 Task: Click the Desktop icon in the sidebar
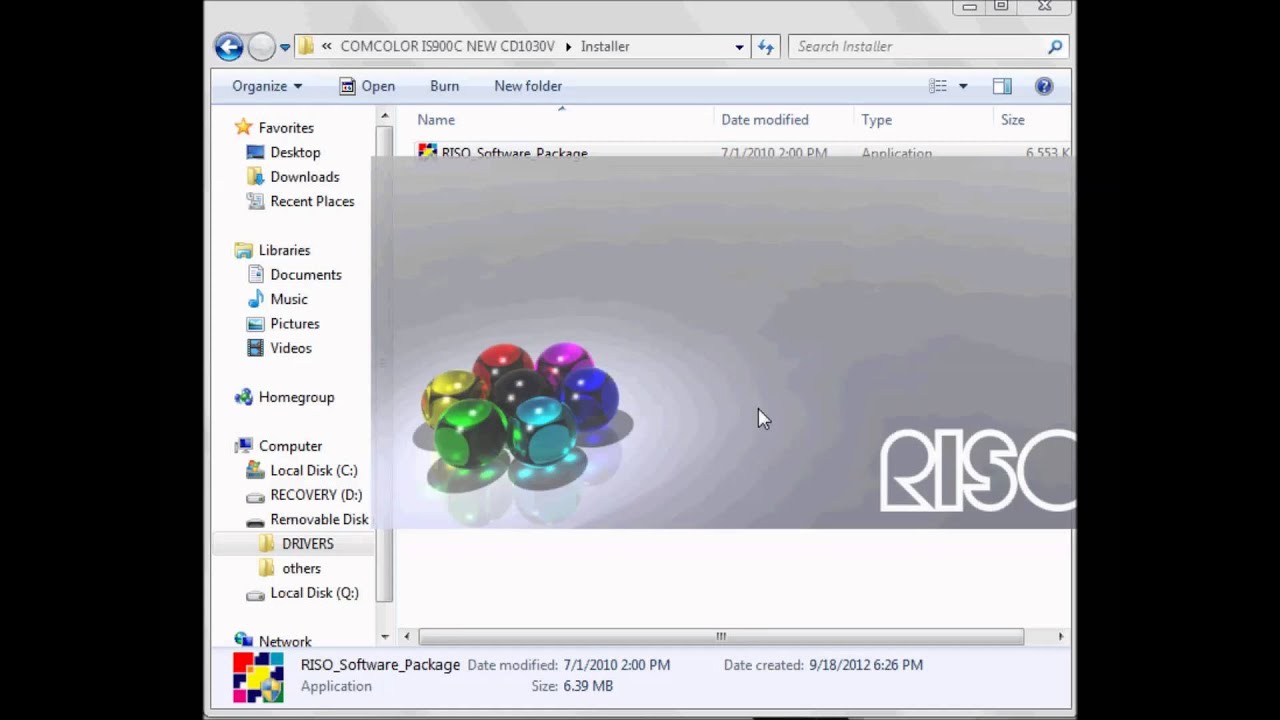pyautogui.click(x=255, y=152)
